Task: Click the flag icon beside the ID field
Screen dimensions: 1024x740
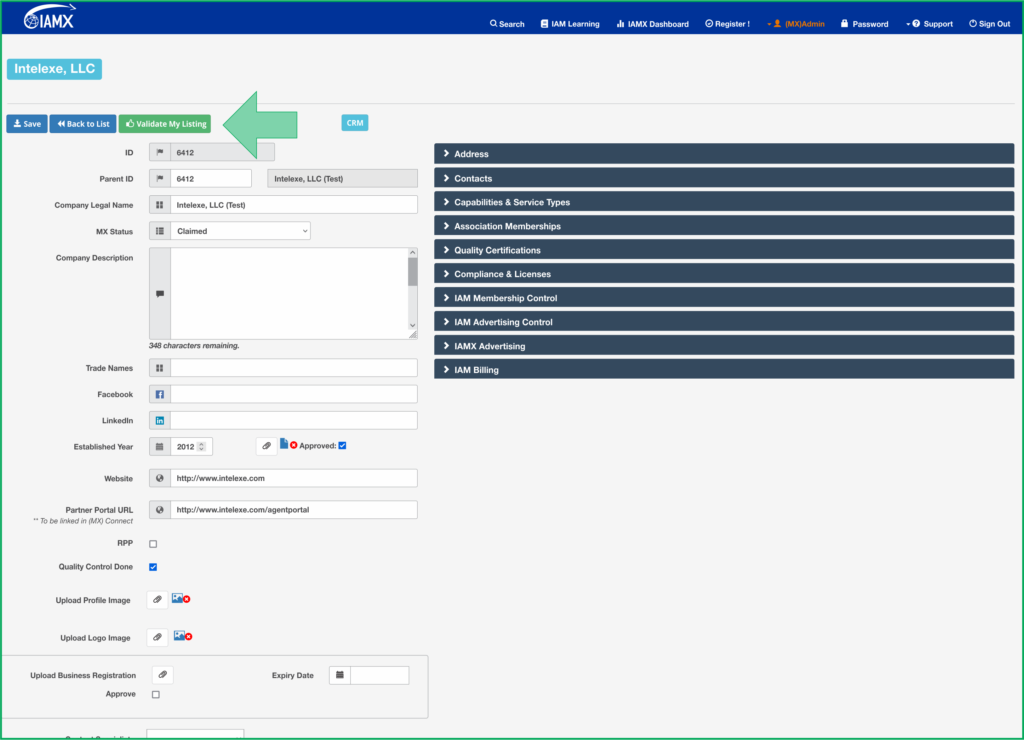Action: point(160,152)
